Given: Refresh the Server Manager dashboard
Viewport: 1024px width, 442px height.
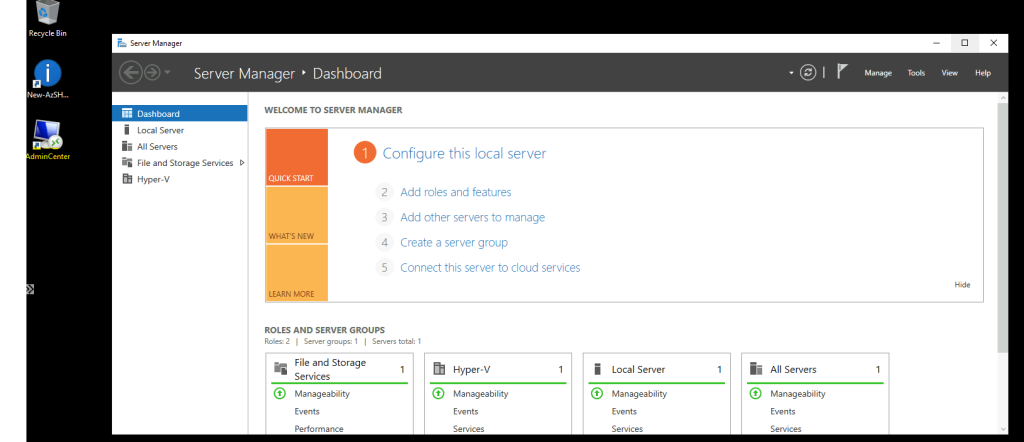Looking at the screenshot, I should pyautogui.click(x=808, y=72).
